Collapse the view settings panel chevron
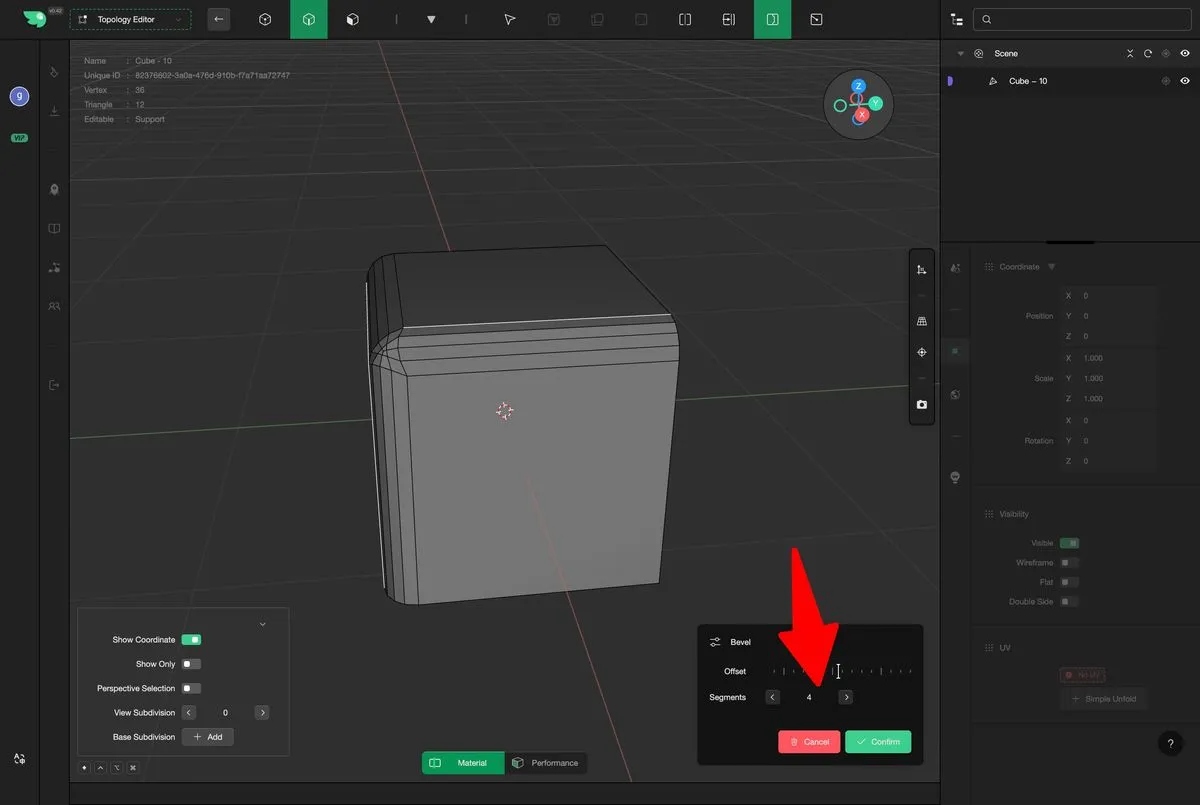Image resolution: width=1200 pixels, height=805 pixels. tap(262, 624)
